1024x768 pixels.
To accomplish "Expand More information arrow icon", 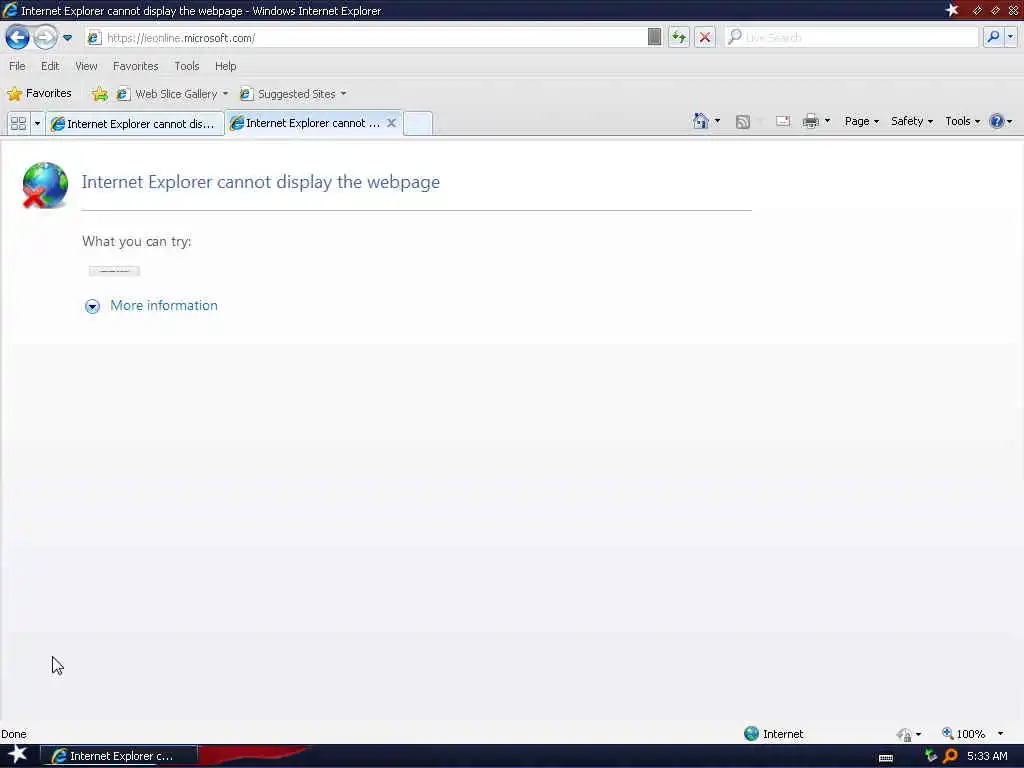I will [92, 306].
